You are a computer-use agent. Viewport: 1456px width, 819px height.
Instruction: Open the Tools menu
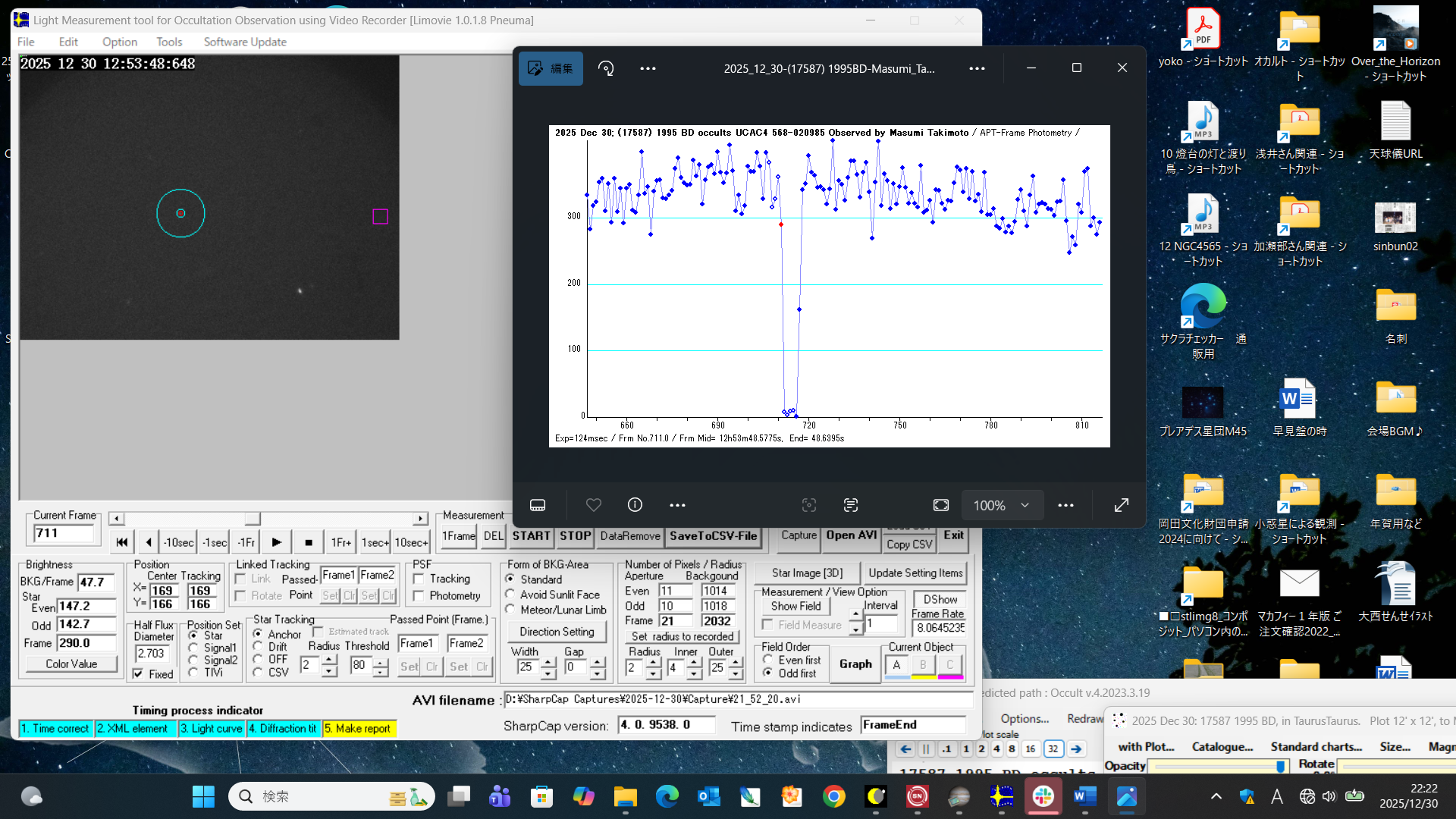[169, 42]
